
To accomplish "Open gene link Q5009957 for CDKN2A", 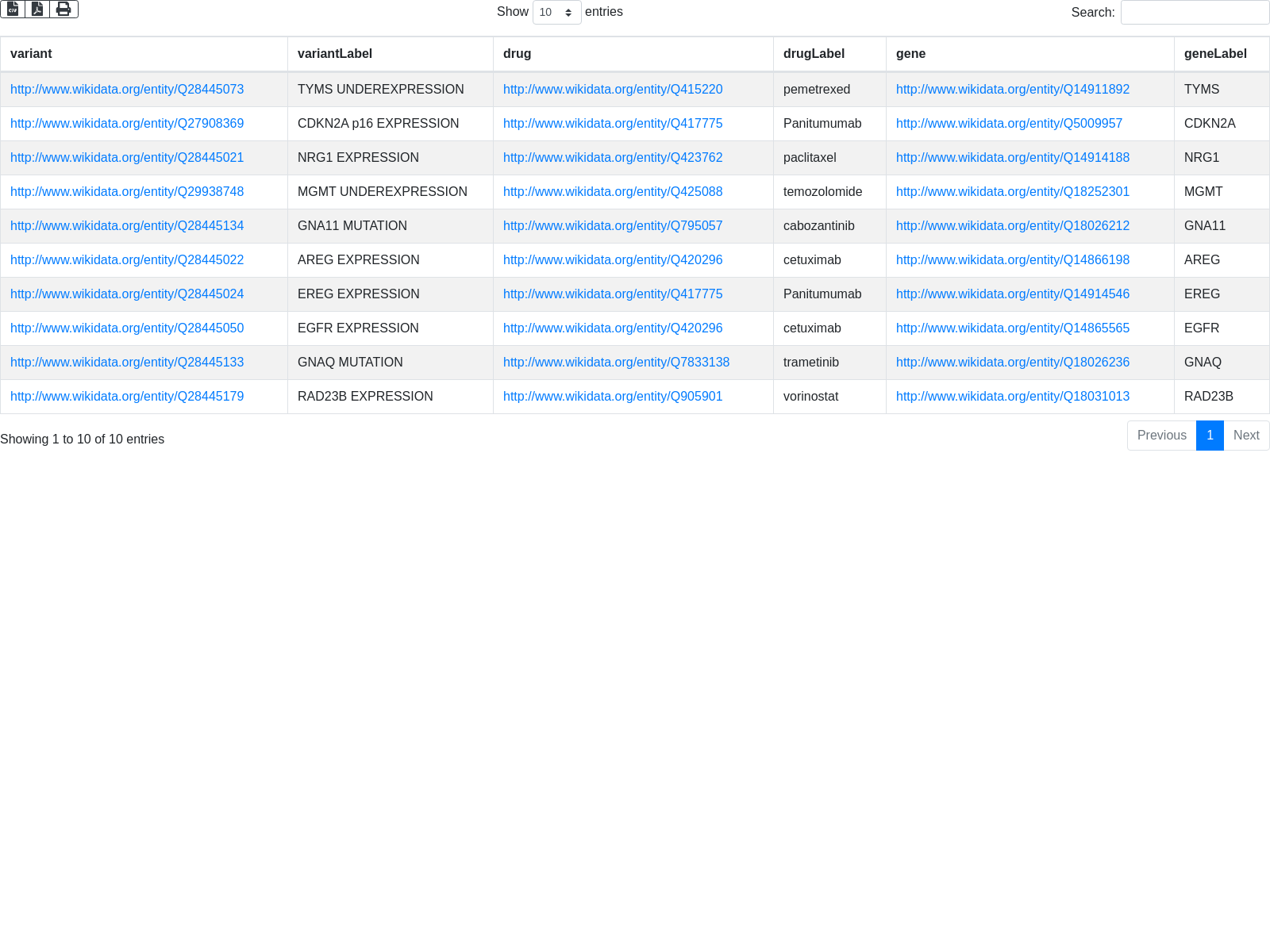I will 1009,124.
